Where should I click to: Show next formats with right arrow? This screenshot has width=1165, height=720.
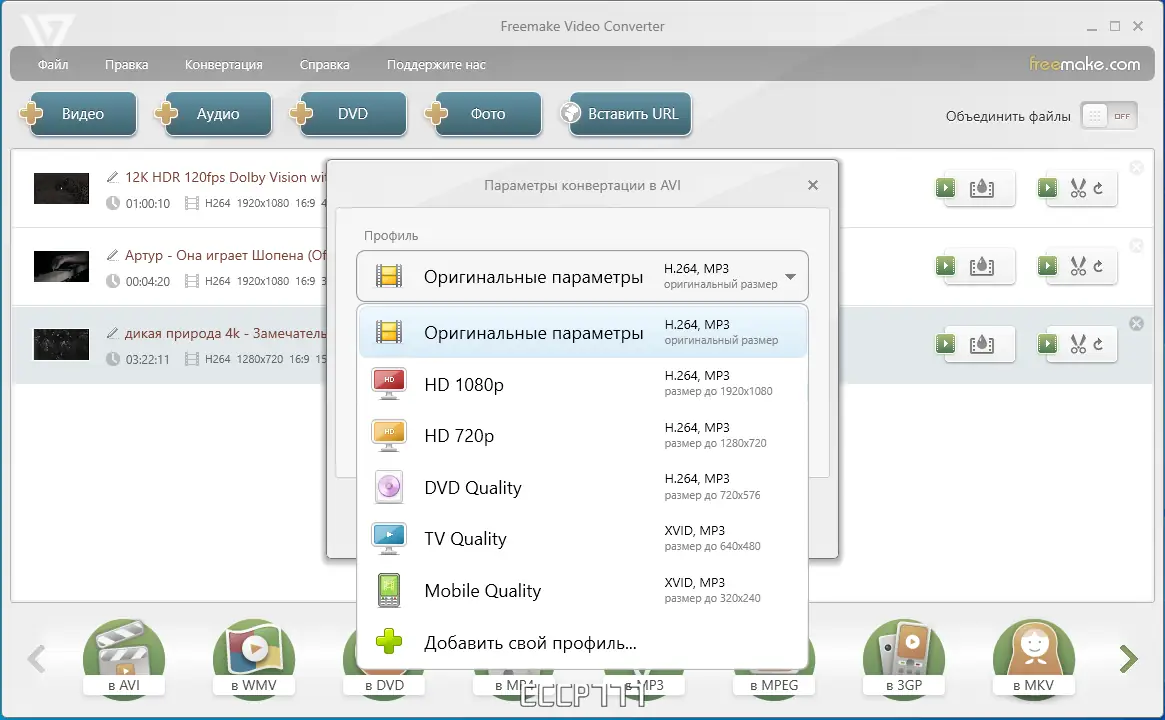pyautogui.click(x=1129, y=658)
